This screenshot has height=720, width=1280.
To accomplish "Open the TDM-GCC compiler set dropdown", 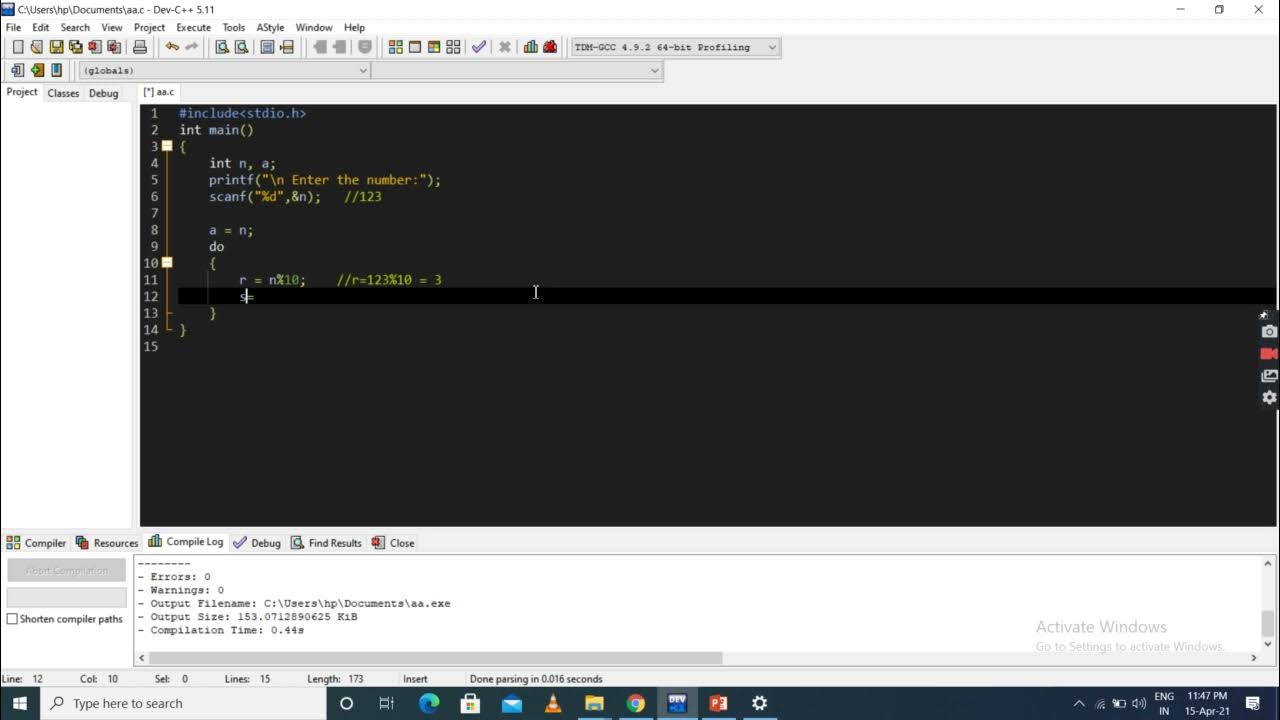I will (675, 47).
